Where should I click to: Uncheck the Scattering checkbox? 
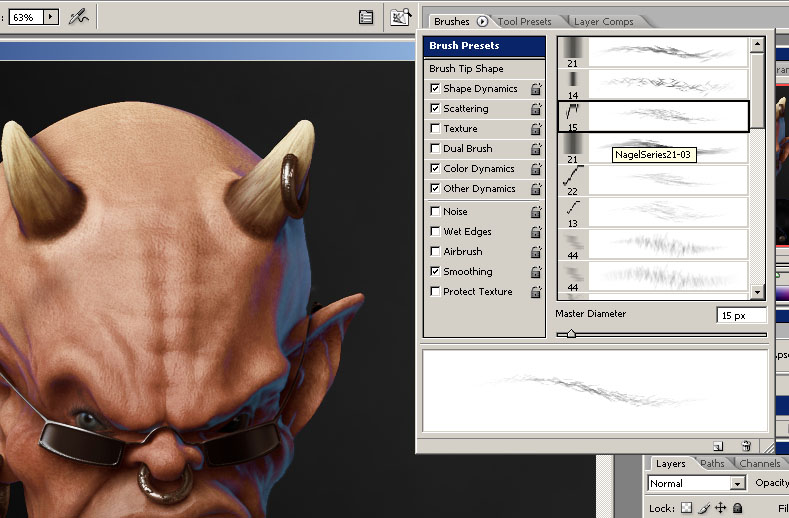coord(435,108)
